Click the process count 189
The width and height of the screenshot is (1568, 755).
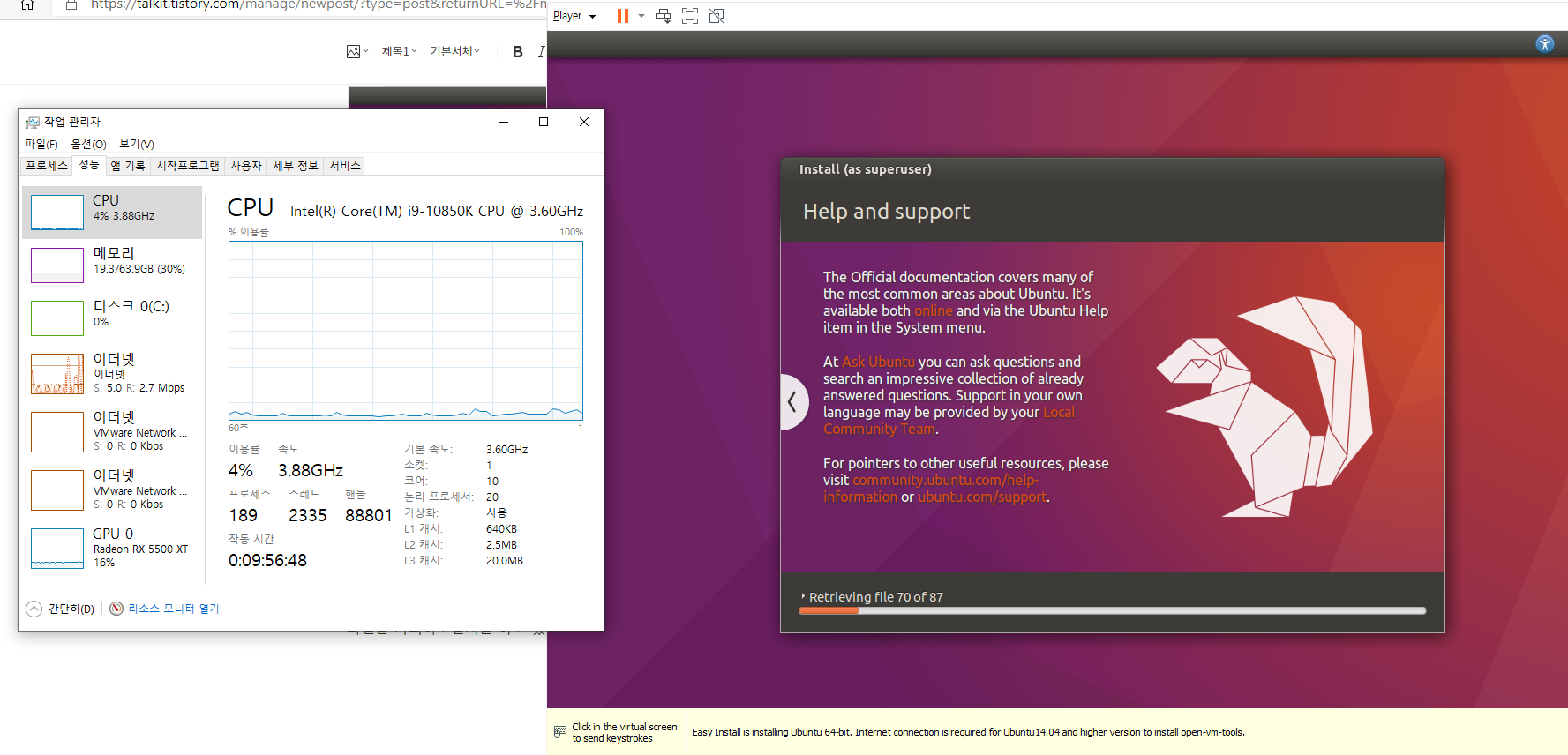pyautogui.click(x=243, y=515)
